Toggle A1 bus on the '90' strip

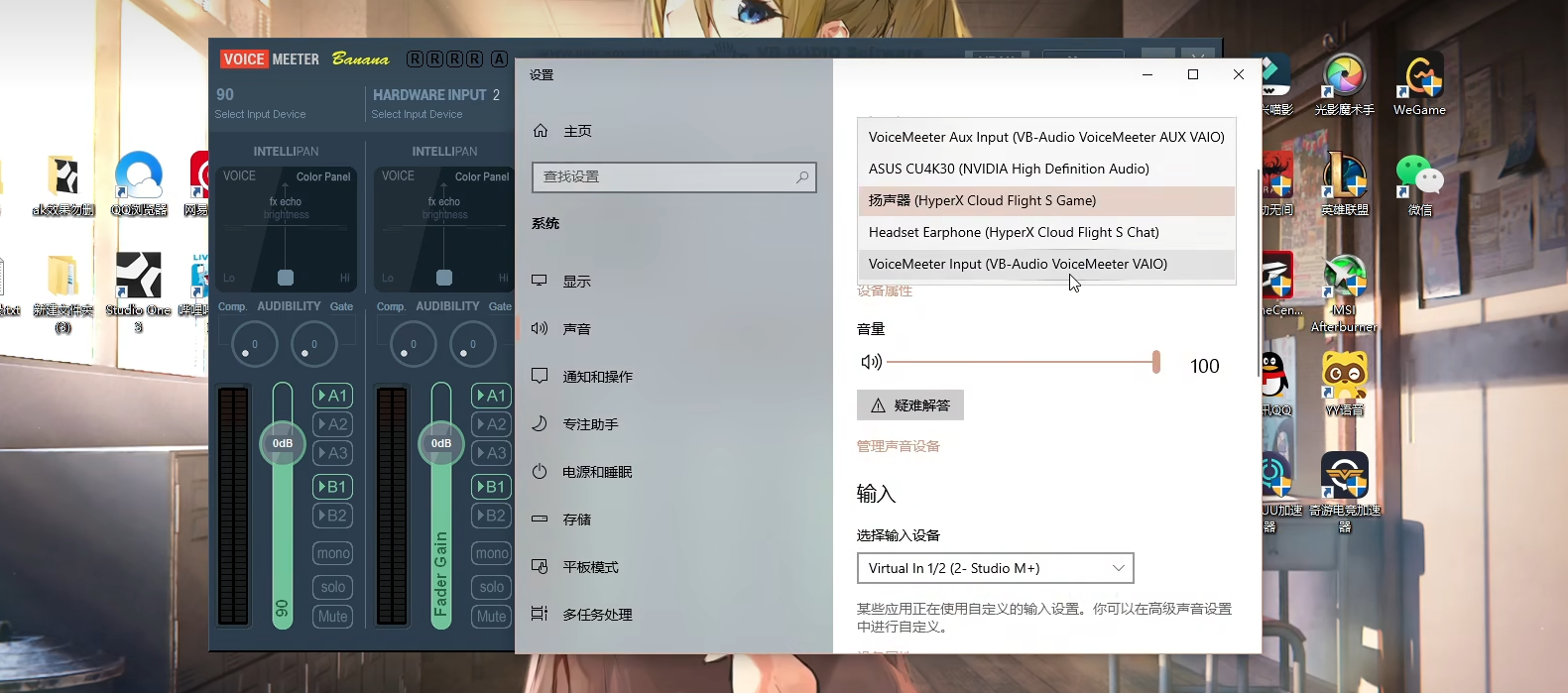pos(333,396)
